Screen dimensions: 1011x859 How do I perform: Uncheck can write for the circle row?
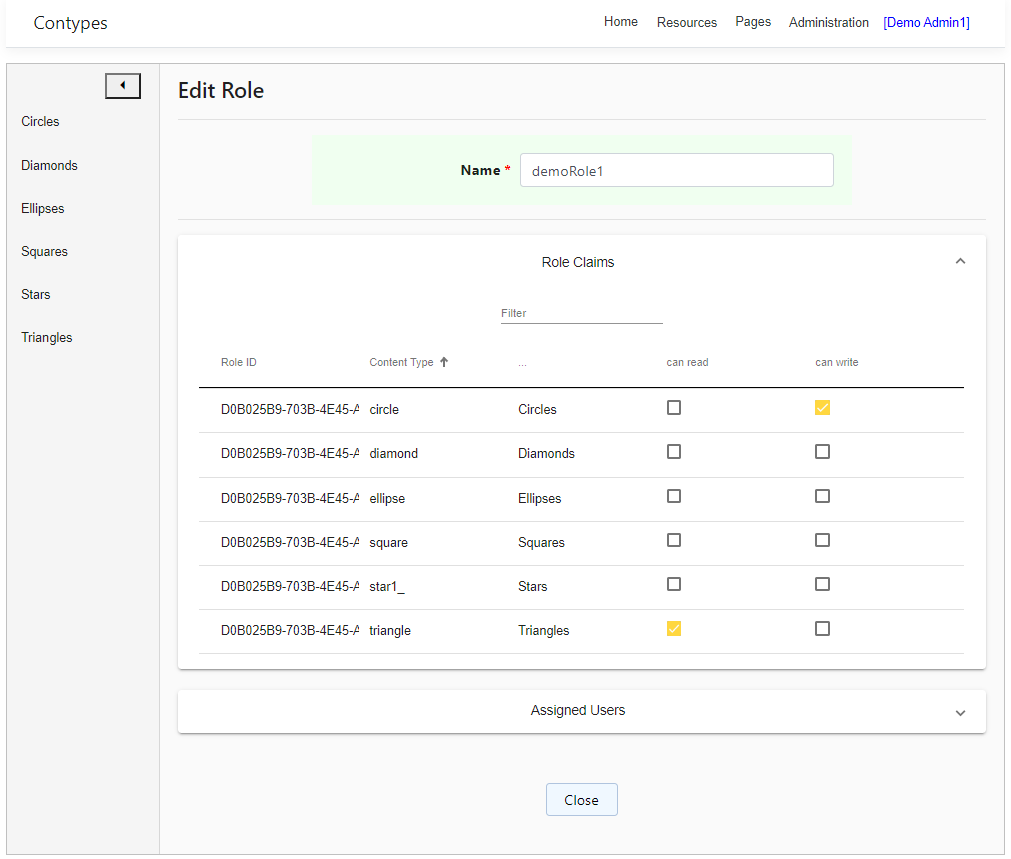tap(822, 408)
